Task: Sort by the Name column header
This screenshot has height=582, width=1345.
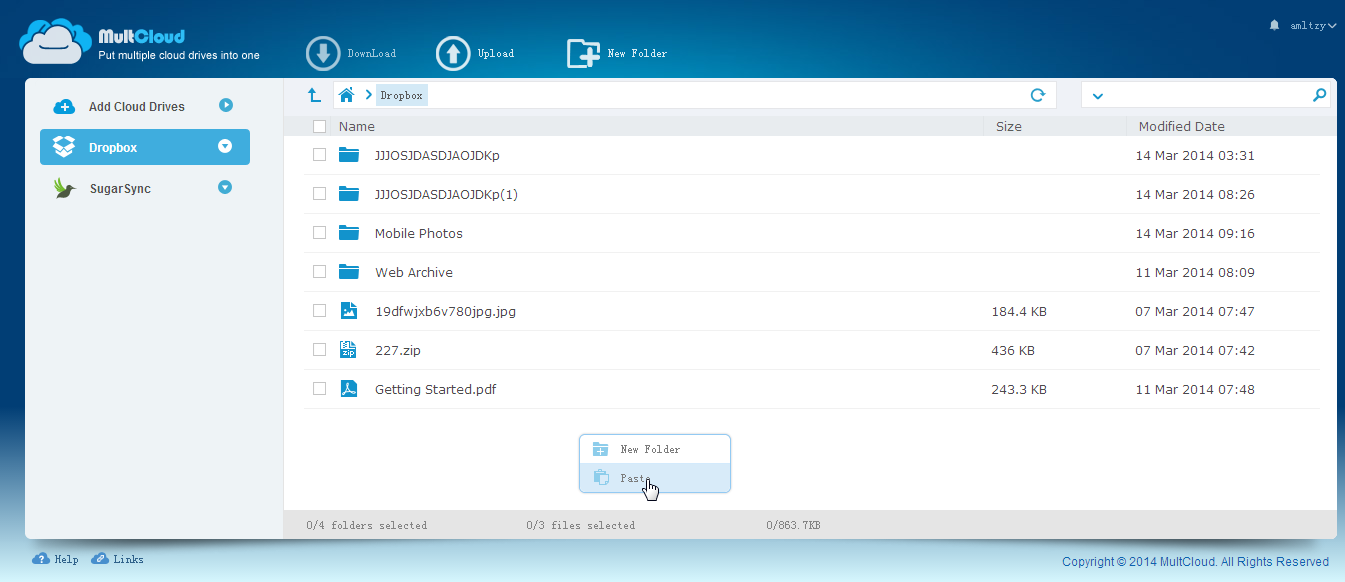Action: click(x=357, y=126)
